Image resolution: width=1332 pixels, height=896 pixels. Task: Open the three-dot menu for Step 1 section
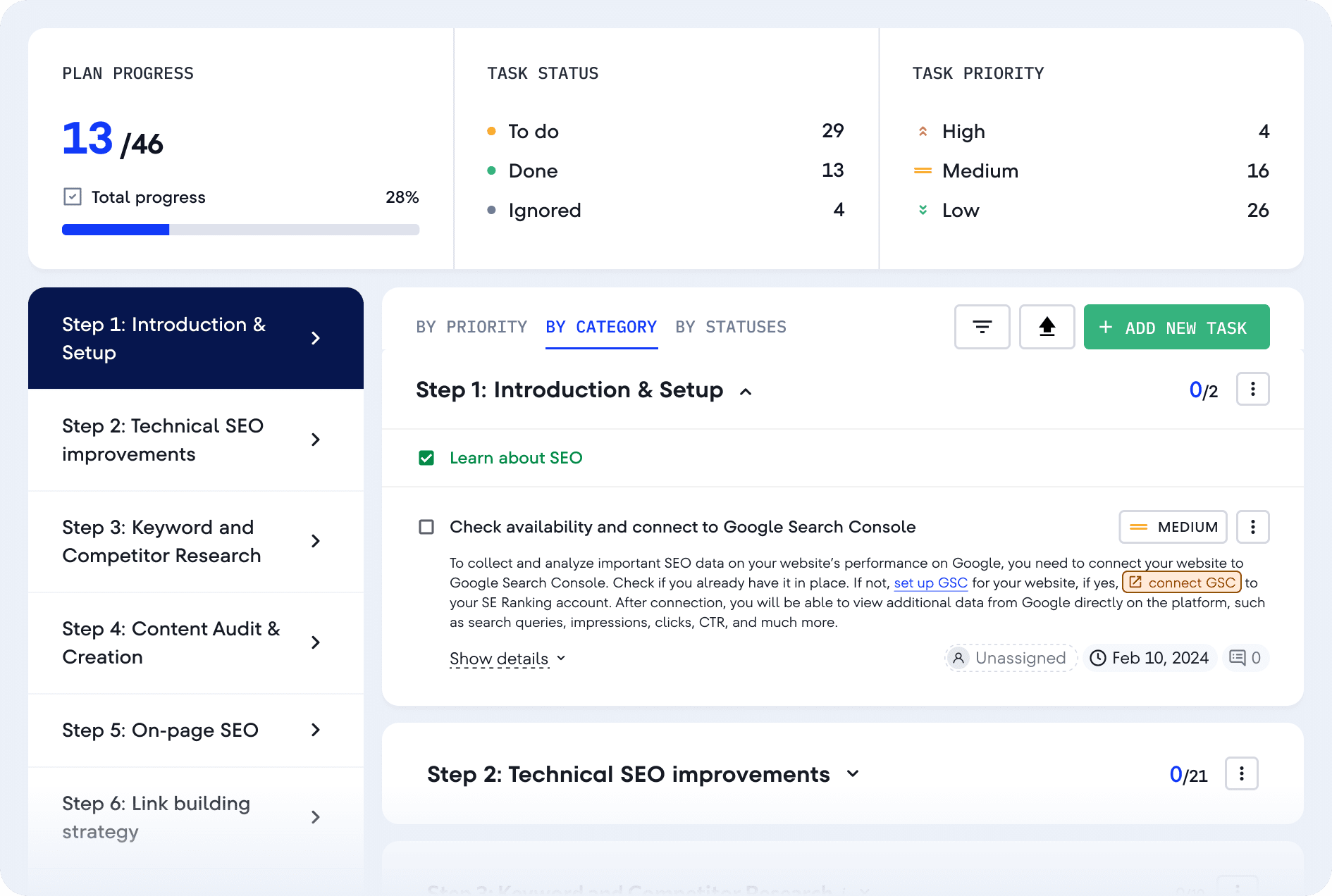click(1252, 389)
